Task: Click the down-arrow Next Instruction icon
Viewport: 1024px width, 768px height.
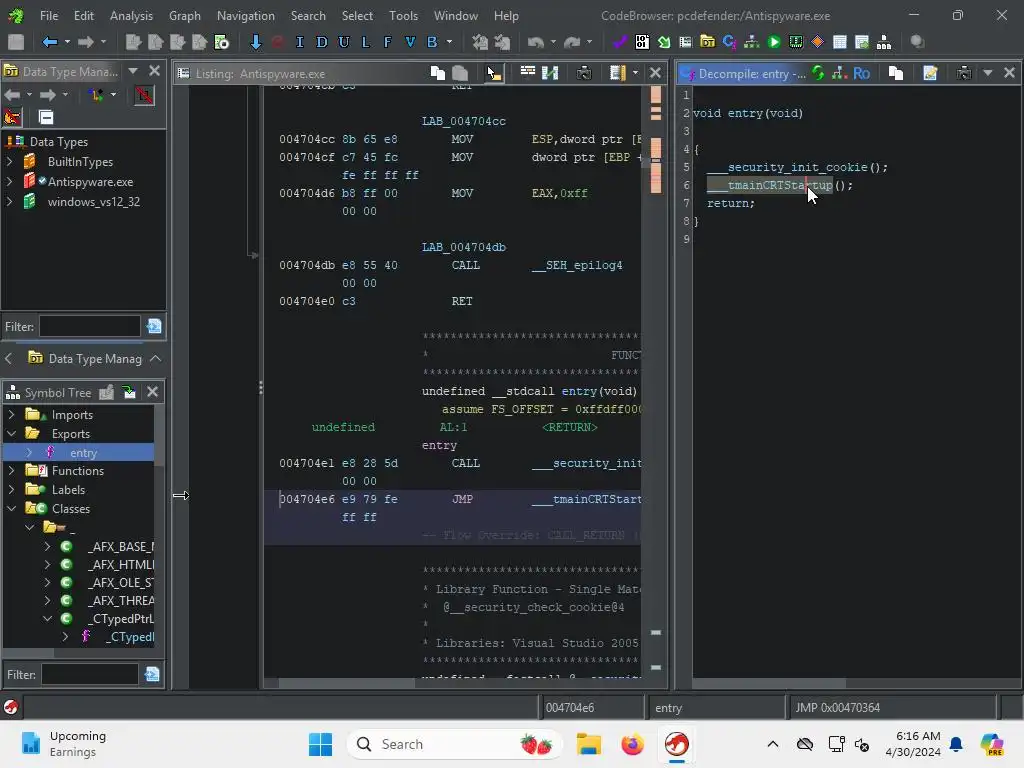Action: pyautogui.click(x=255, y=42)
